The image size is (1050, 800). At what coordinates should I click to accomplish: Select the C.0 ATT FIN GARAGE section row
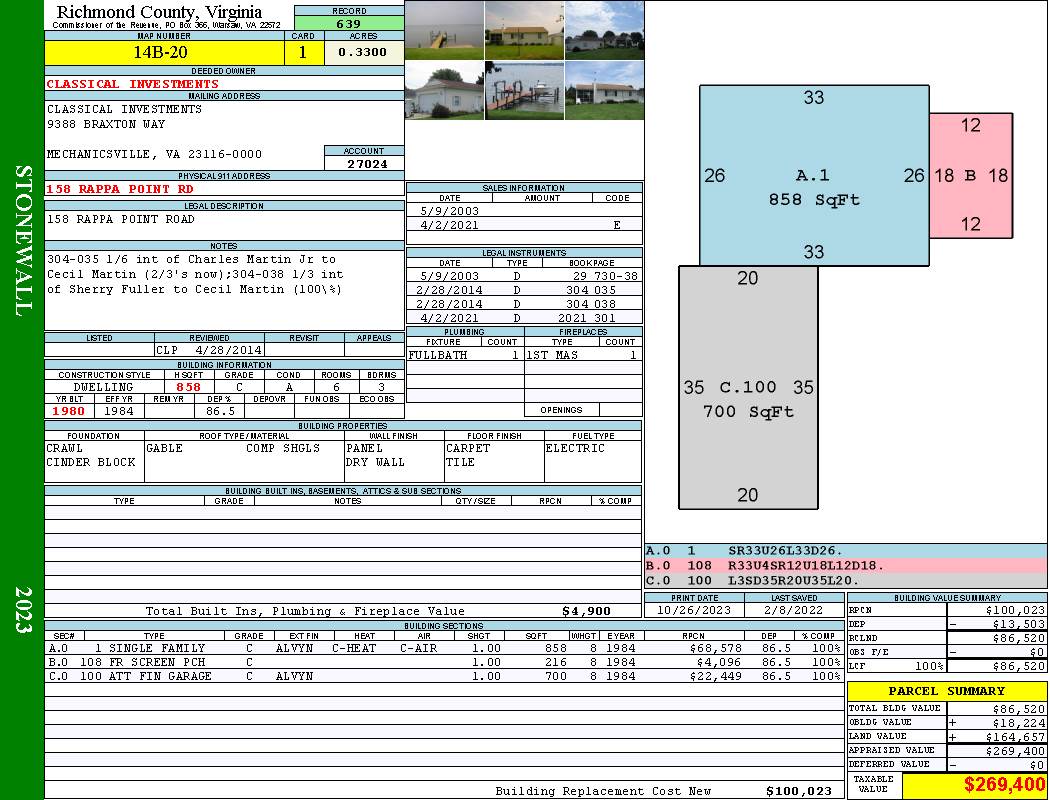(443, 676)
